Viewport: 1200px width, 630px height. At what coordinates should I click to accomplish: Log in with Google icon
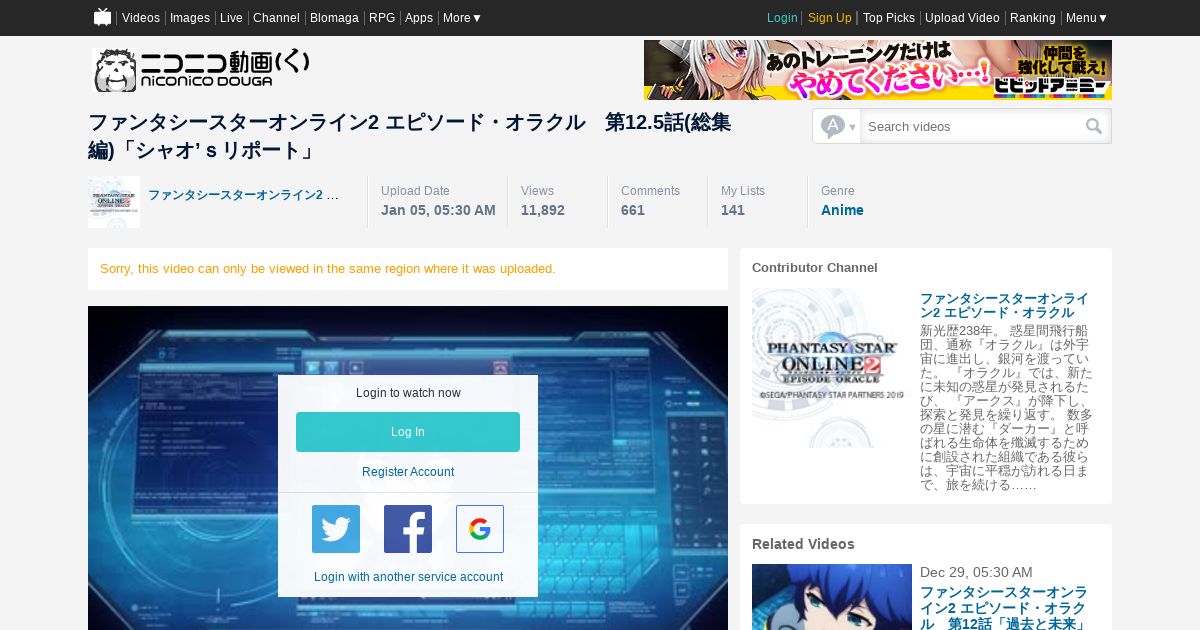480,529
